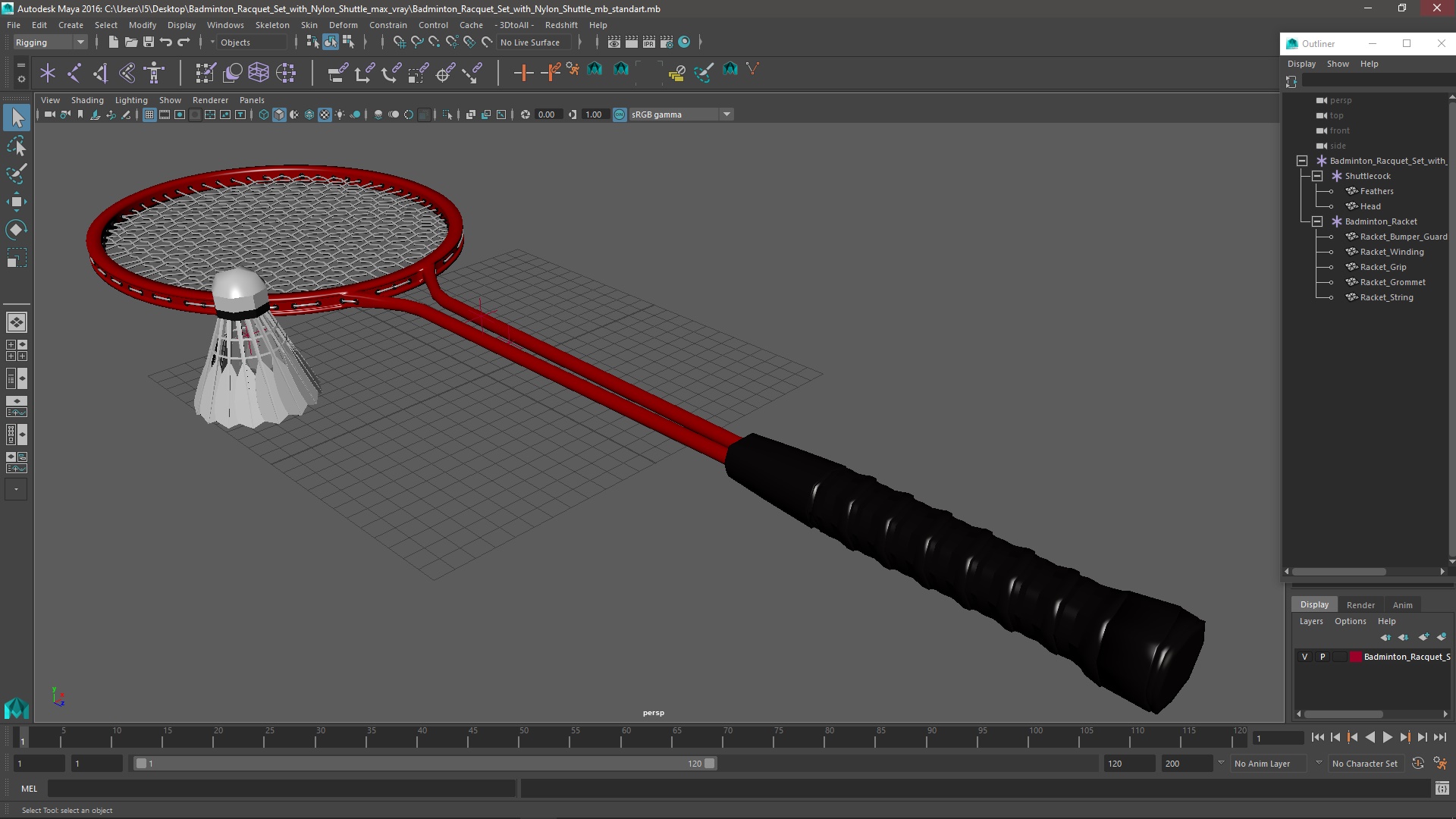Select Feathers node in the Outliner
Screen dimensions: 1456x819
1376,191
